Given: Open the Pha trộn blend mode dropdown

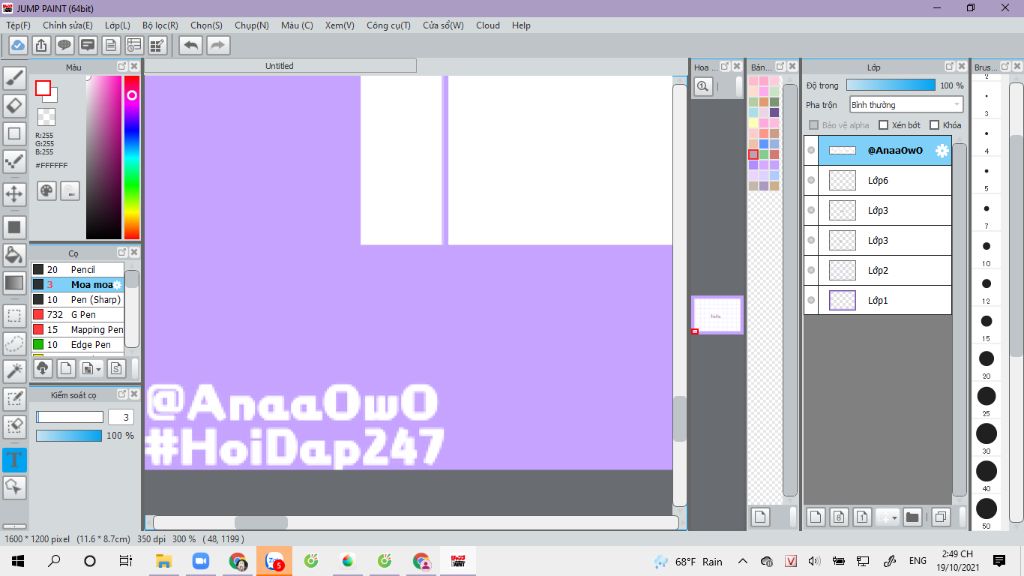Looking at the screenshot, I should click(906, 104).
